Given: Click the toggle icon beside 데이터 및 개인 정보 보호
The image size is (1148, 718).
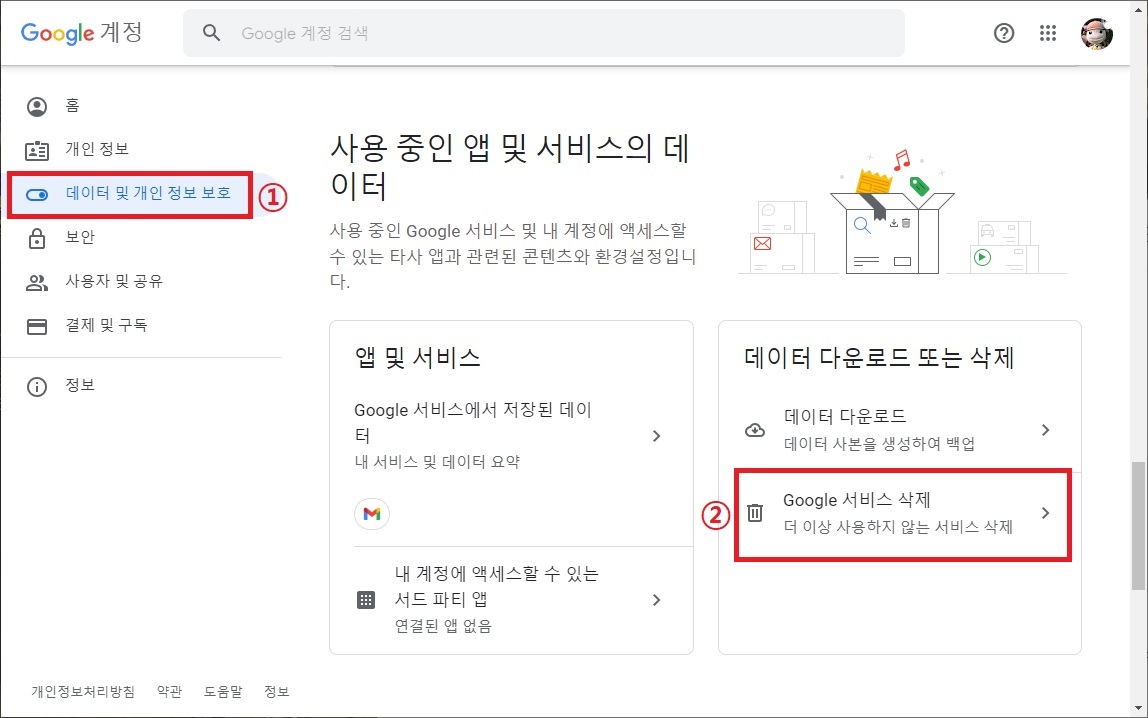Looking at the screenshot, I should point(37,195).
